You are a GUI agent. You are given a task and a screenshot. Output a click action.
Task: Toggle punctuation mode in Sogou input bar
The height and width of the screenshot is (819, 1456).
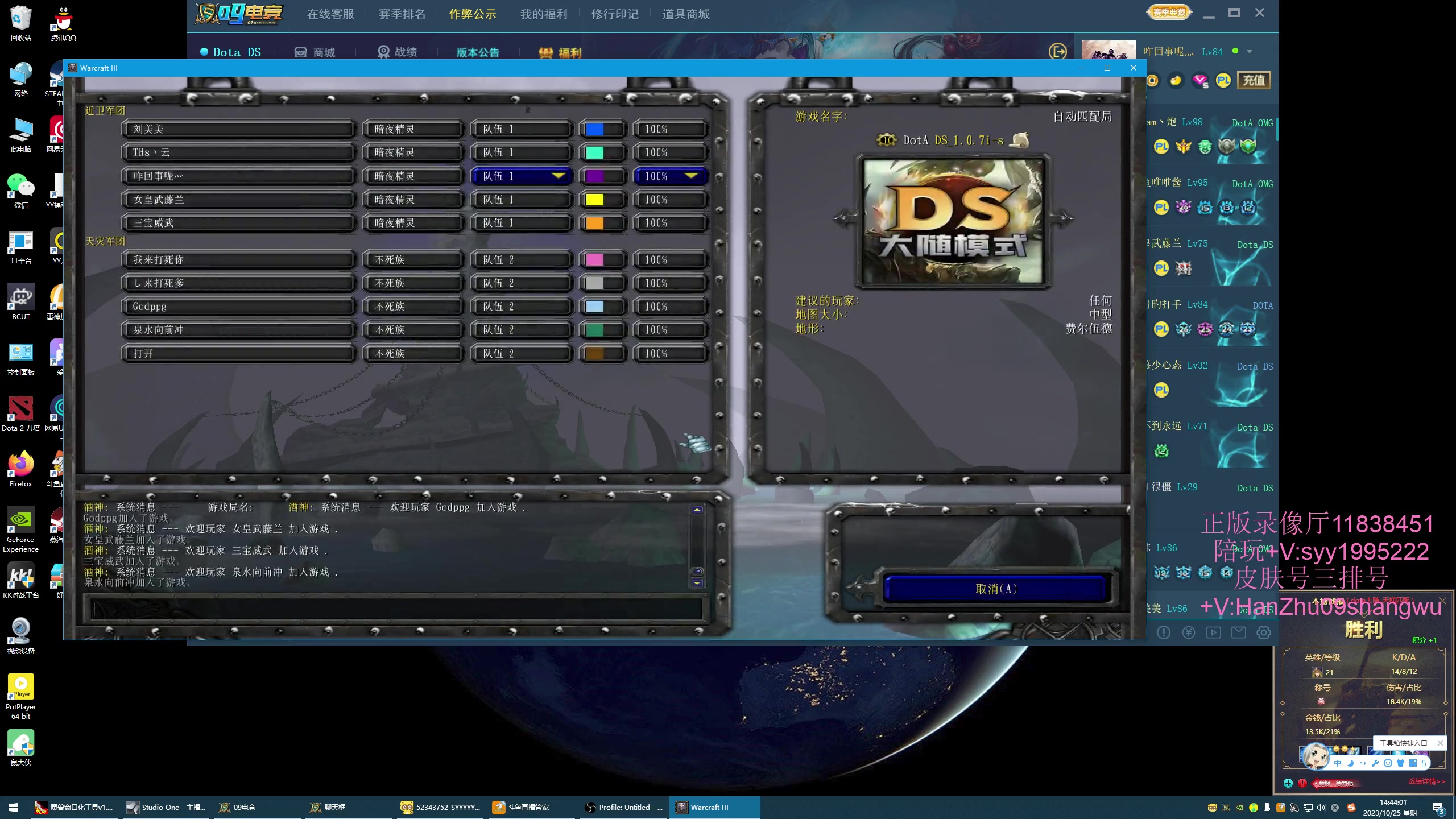tap(1363, 763)
